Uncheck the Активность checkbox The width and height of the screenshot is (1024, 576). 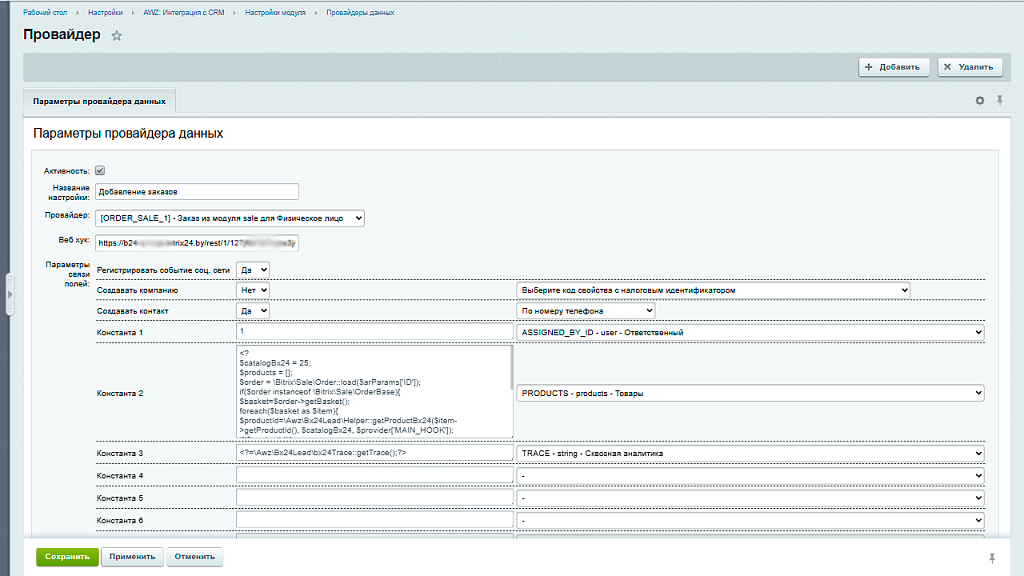tap(99, 170)
